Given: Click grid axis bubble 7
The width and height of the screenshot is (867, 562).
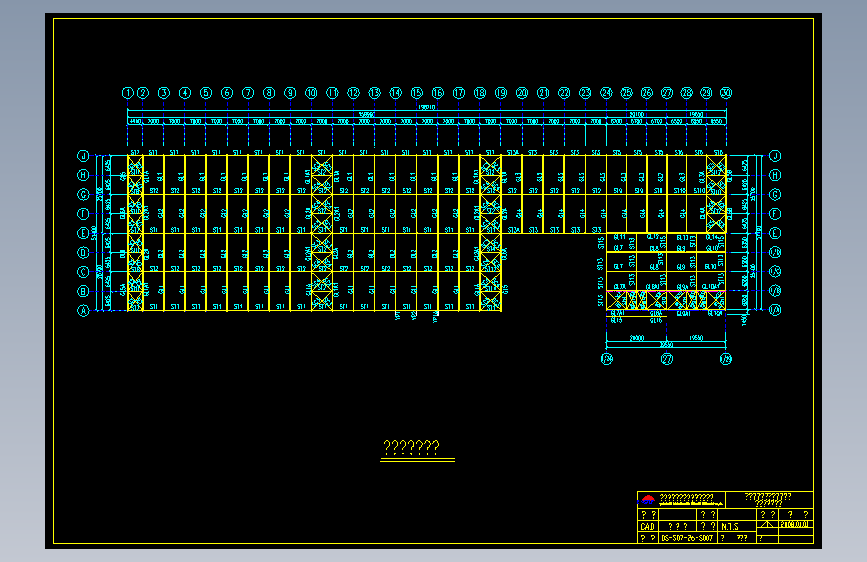Looking at the screenshot, I should click(248, 93).
